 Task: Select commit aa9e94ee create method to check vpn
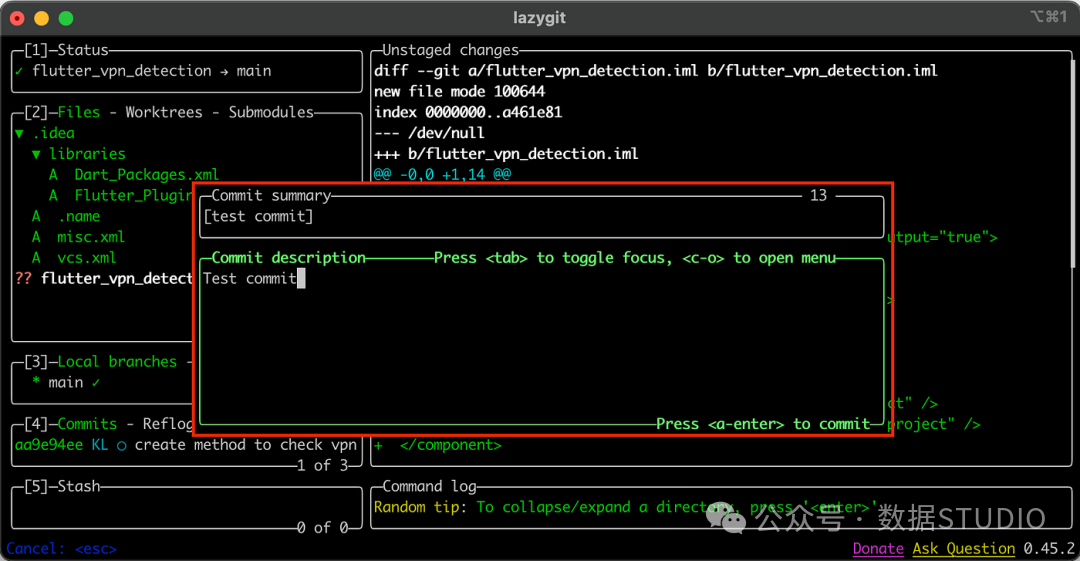186,445
